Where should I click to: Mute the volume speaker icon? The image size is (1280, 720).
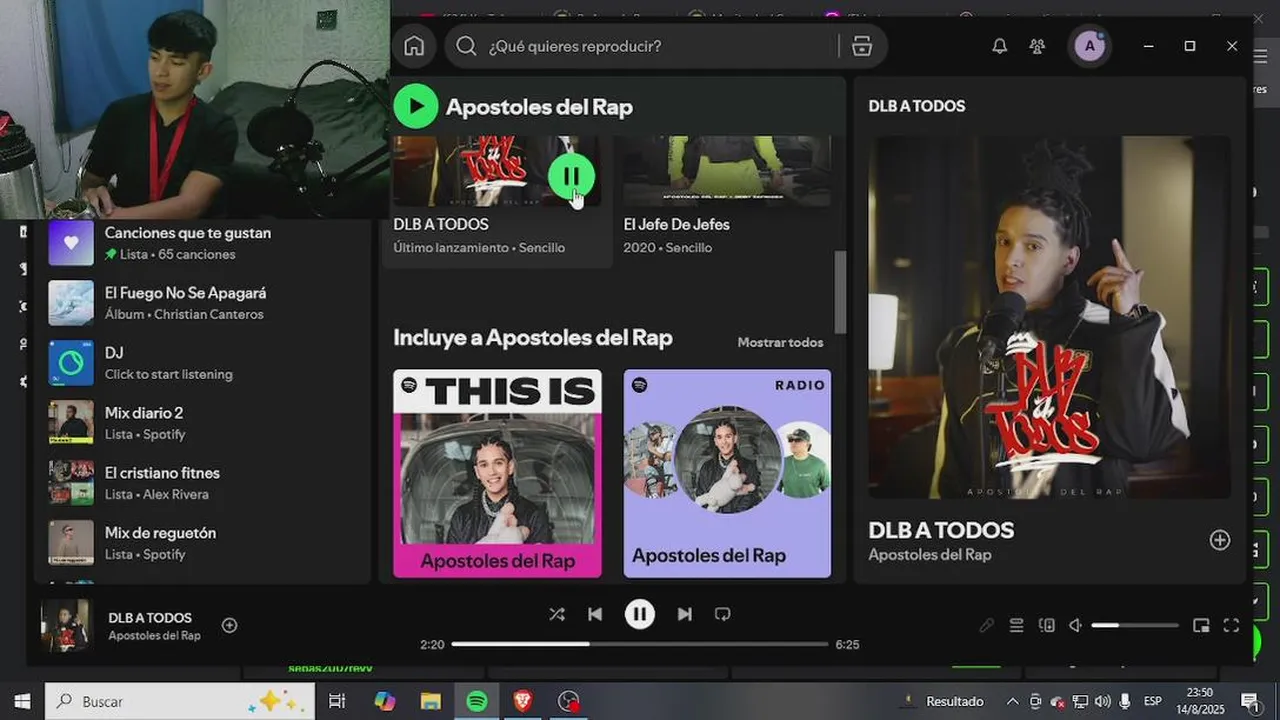(x=1076, y=626)
